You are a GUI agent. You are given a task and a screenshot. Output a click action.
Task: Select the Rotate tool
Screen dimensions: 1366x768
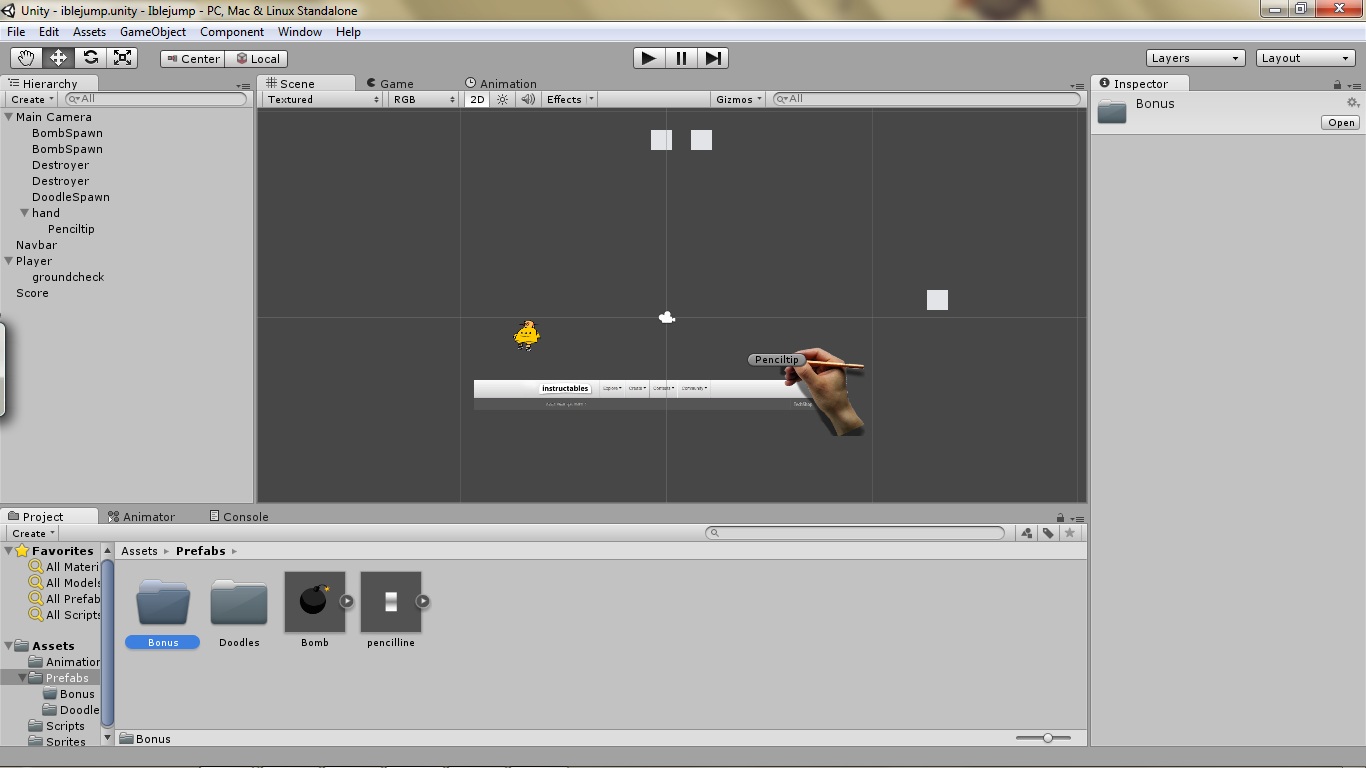click(90, 58)
